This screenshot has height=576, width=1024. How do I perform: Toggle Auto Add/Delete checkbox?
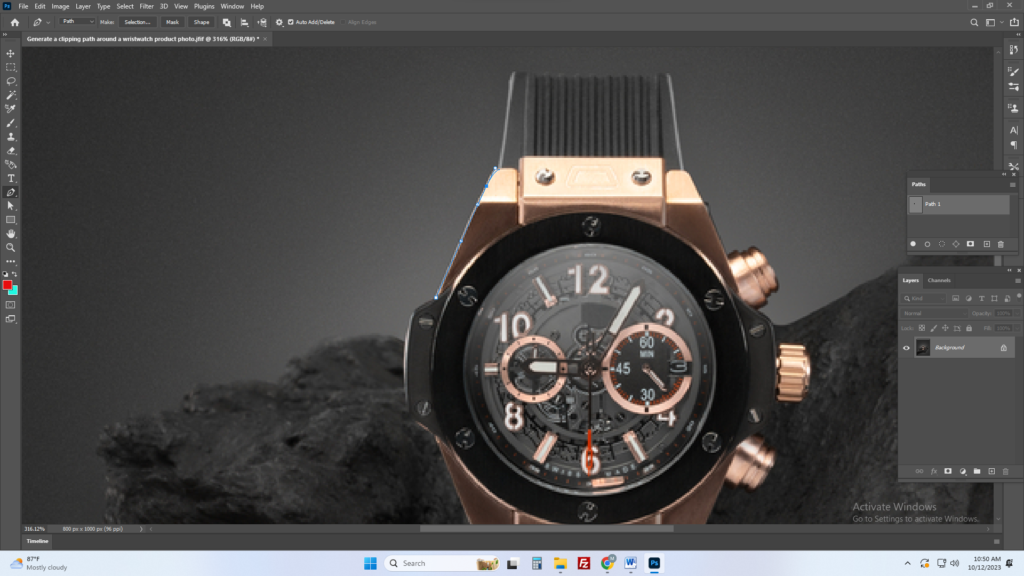[x=291, y=21]
